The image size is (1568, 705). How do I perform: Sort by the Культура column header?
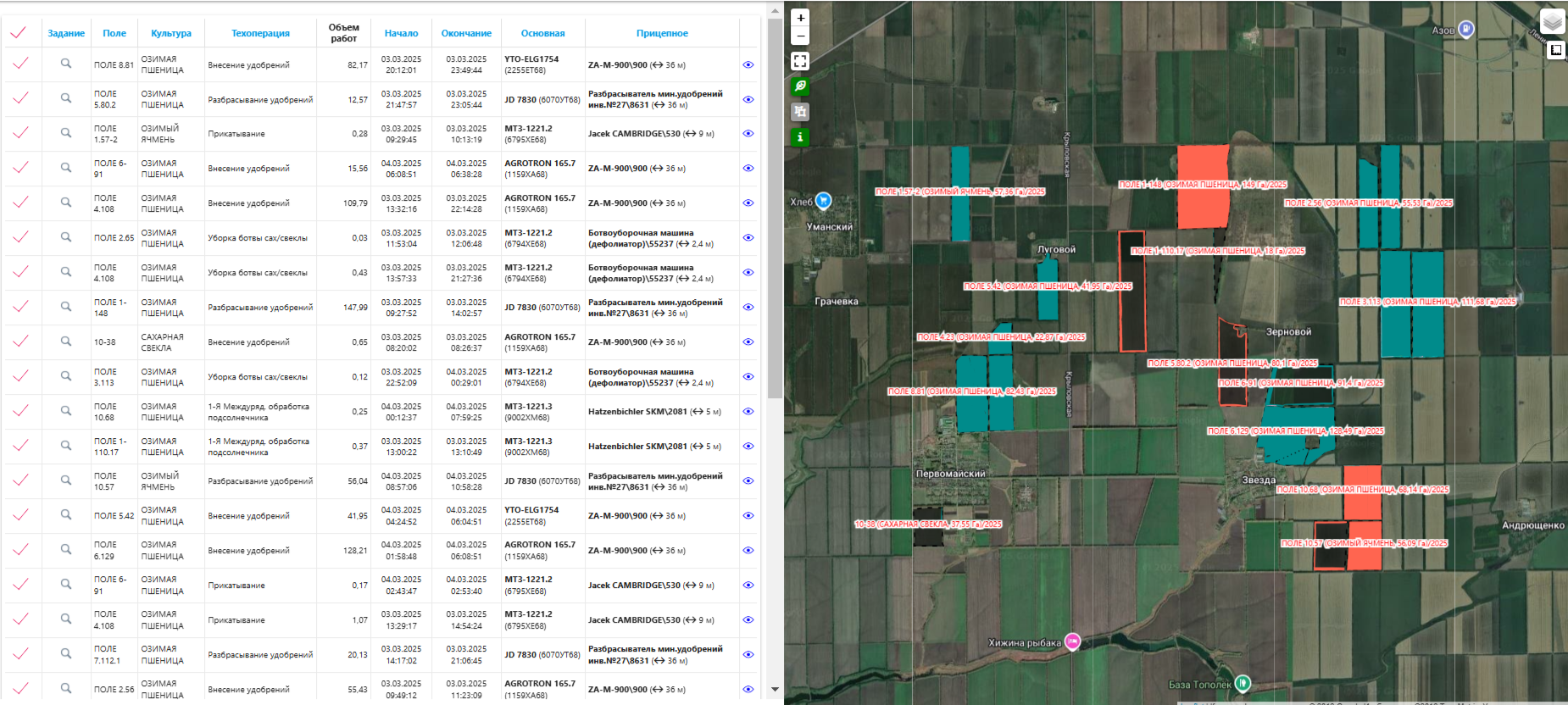click(171, 33)
